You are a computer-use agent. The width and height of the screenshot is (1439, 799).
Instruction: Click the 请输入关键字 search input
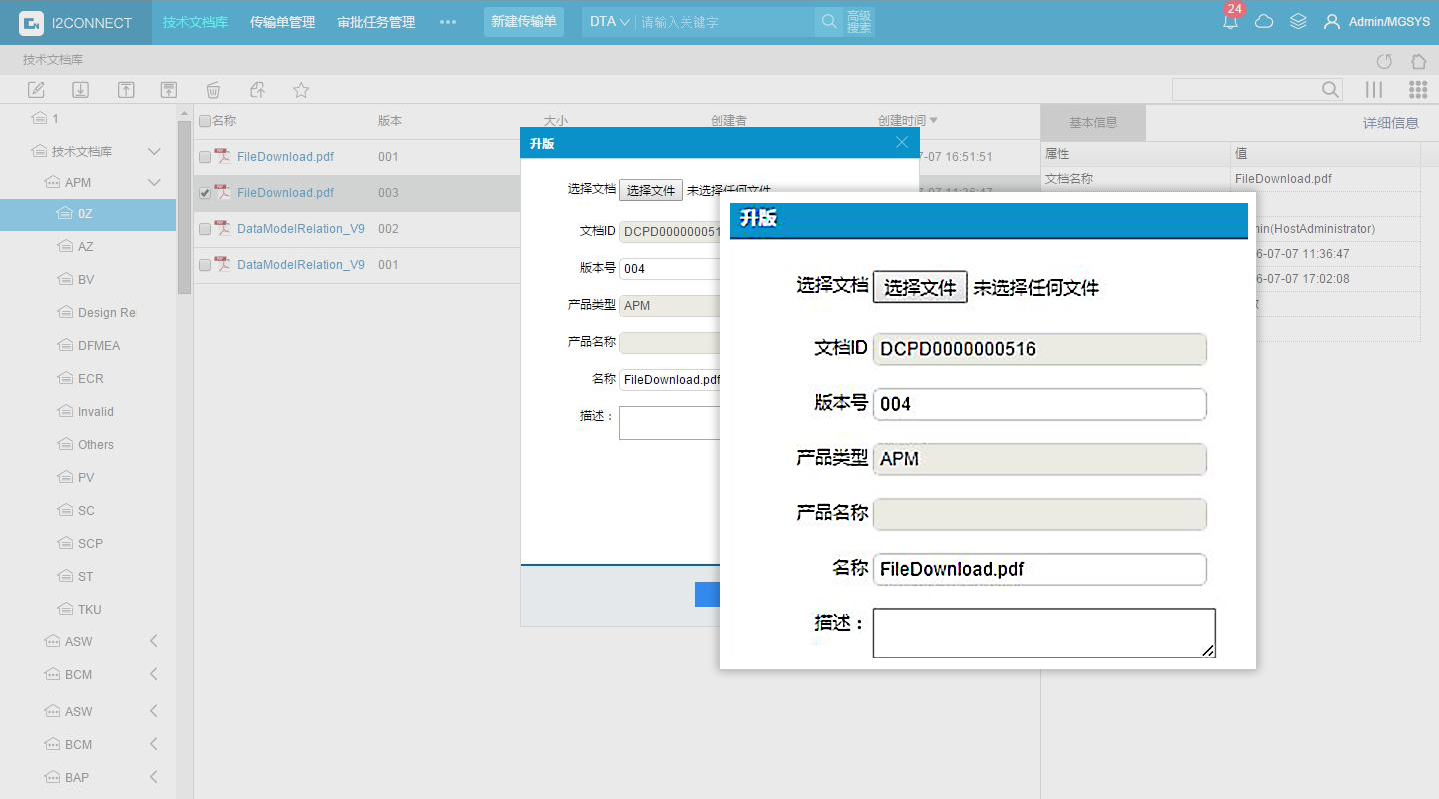726,22
